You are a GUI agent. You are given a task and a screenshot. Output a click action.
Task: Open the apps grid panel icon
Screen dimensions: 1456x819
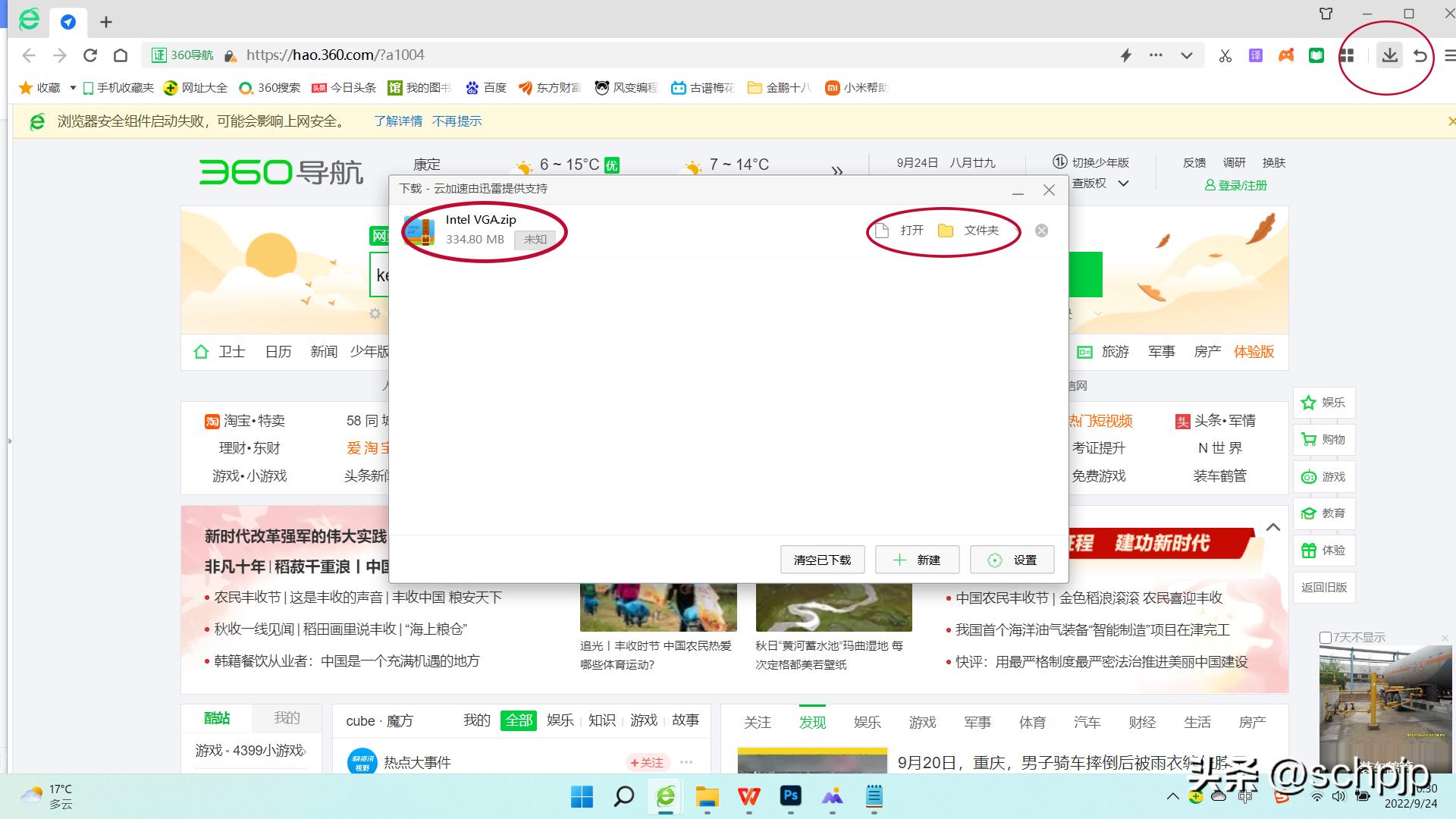[x=1348, y=55]
